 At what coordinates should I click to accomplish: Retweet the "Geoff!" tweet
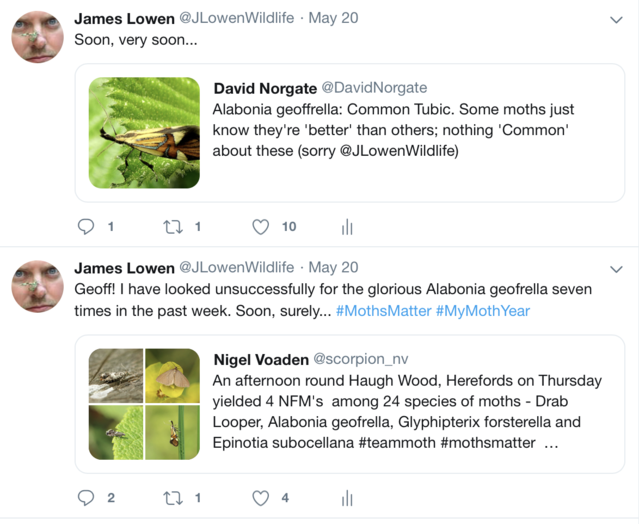coord(172,498)
